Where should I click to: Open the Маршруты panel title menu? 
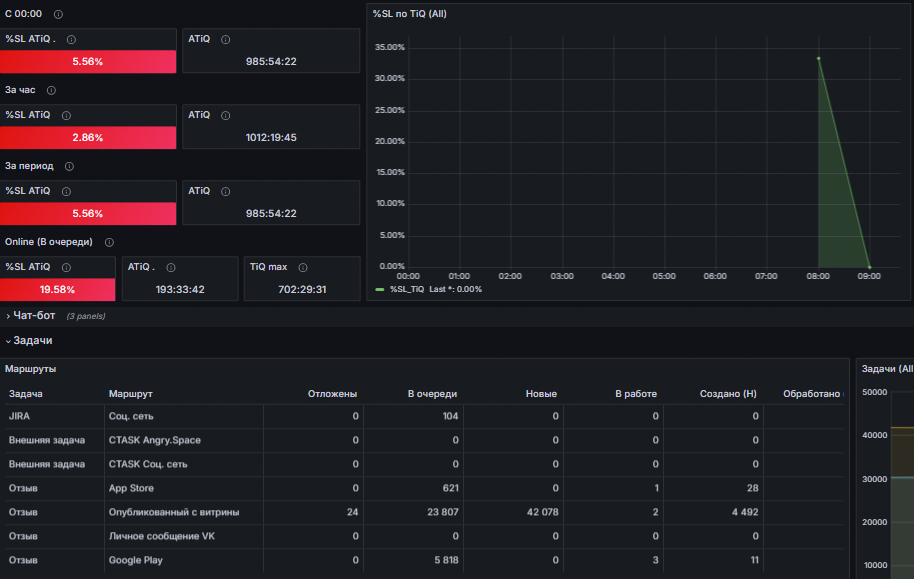pyautogui.click(x=30, y=369)
